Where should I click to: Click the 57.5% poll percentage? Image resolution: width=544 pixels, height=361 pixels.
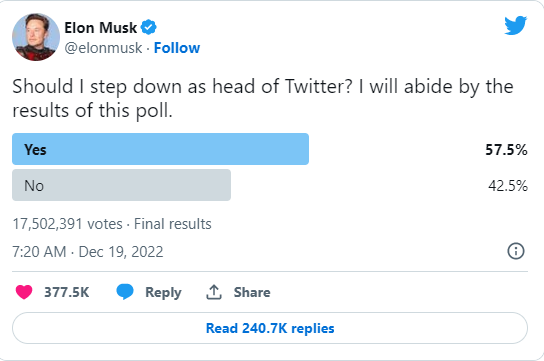(506, 150)
